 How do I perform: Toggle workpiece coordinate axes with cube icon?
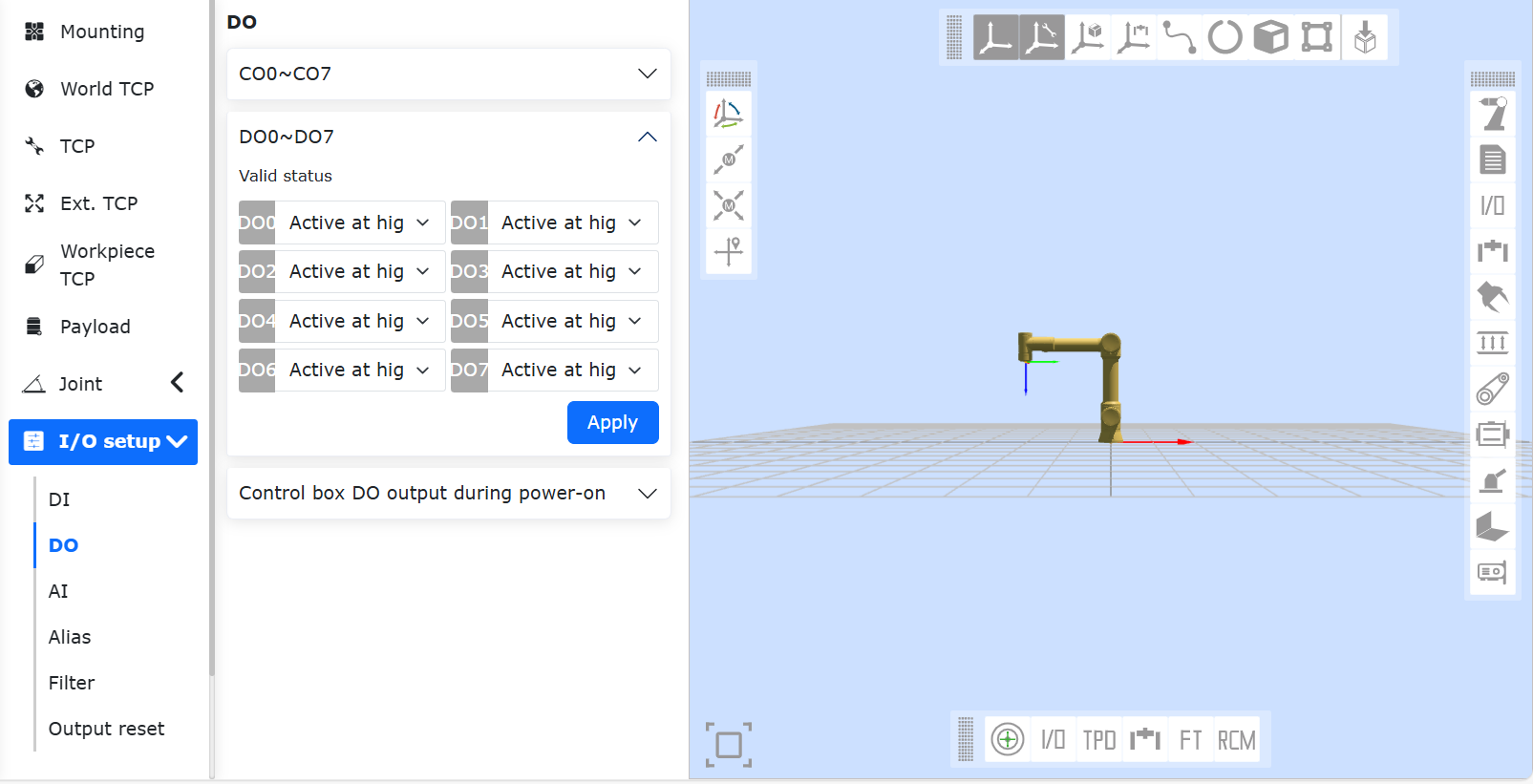point(1087,37)
